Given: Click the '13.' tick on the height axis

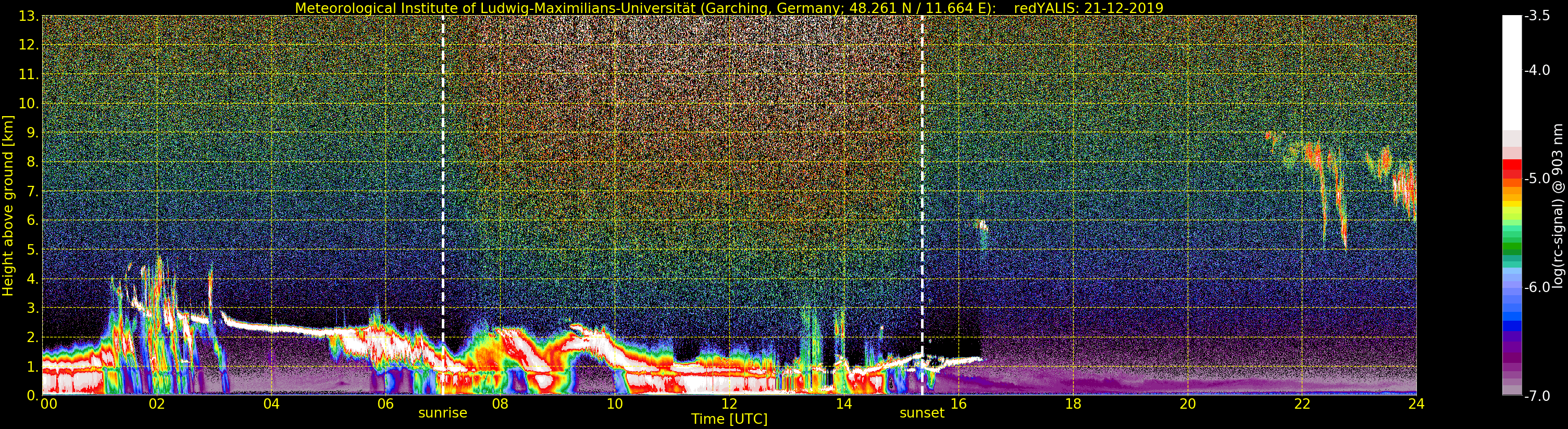Looking at the screenshot, I should coord(29,17).
